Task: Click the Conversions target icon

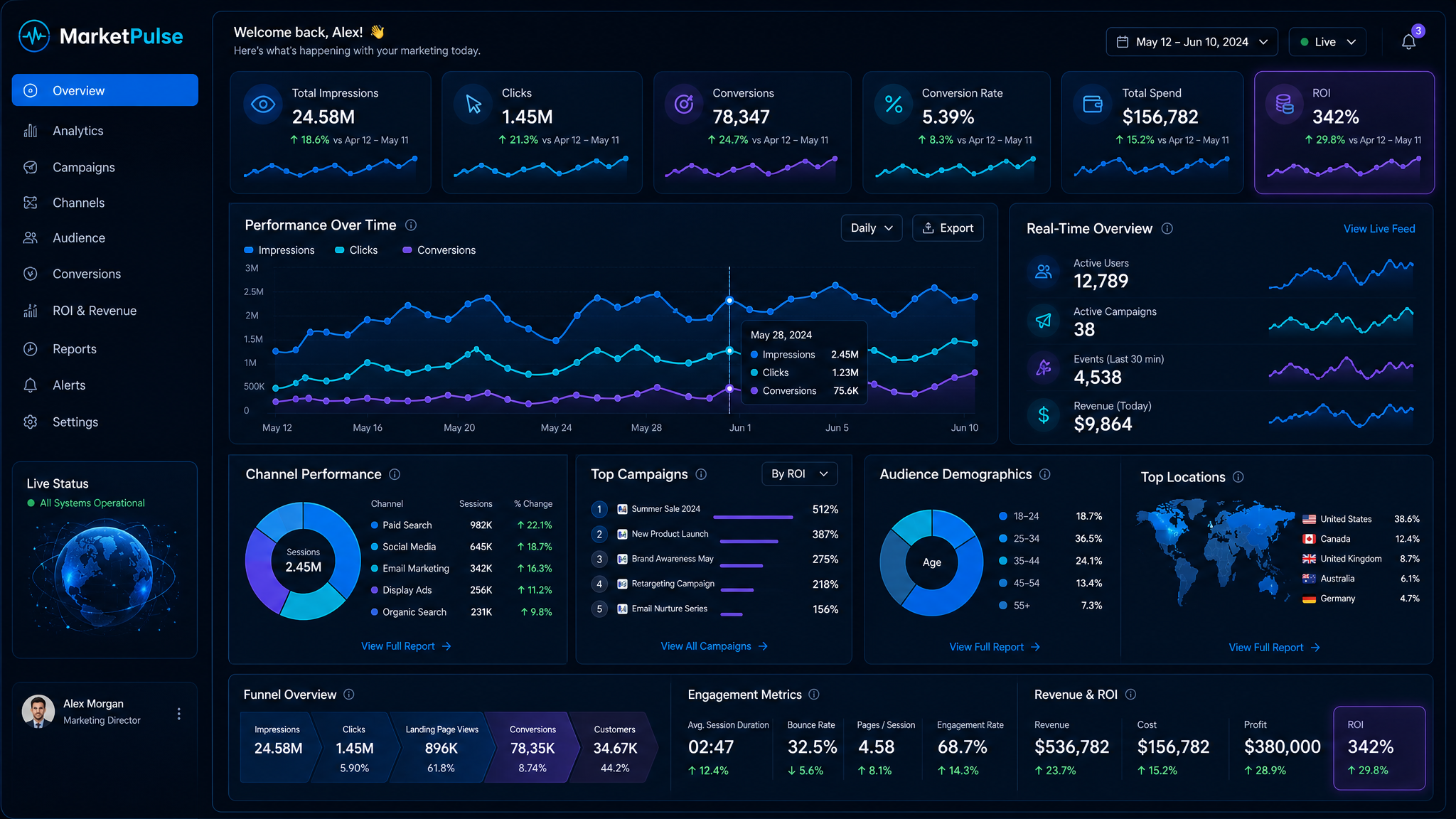Action: [684, 105]
